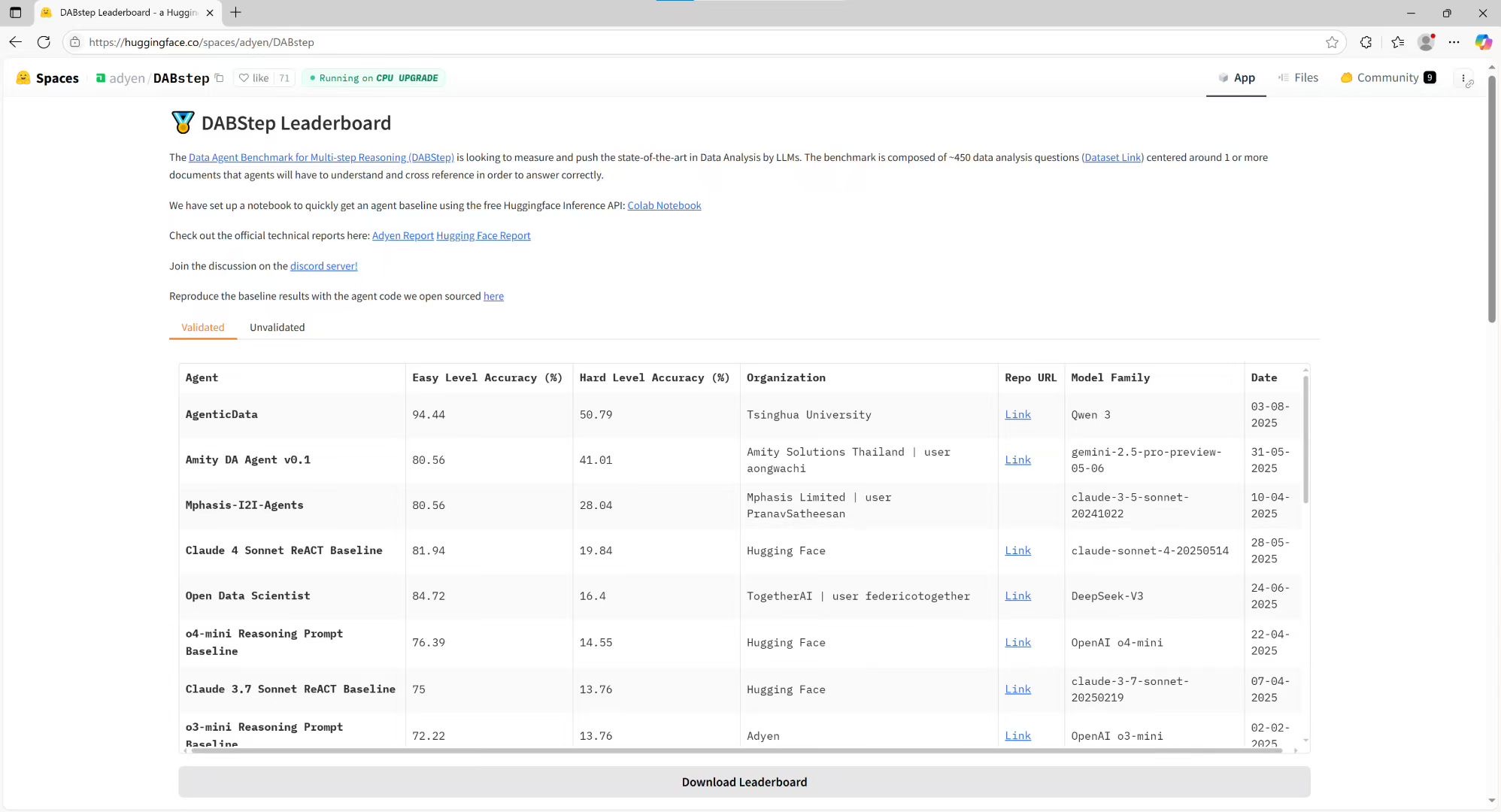The height and width of the screenshot is (812, 1501).
Task: View site information lock icon
Action: tap(74, 42)
